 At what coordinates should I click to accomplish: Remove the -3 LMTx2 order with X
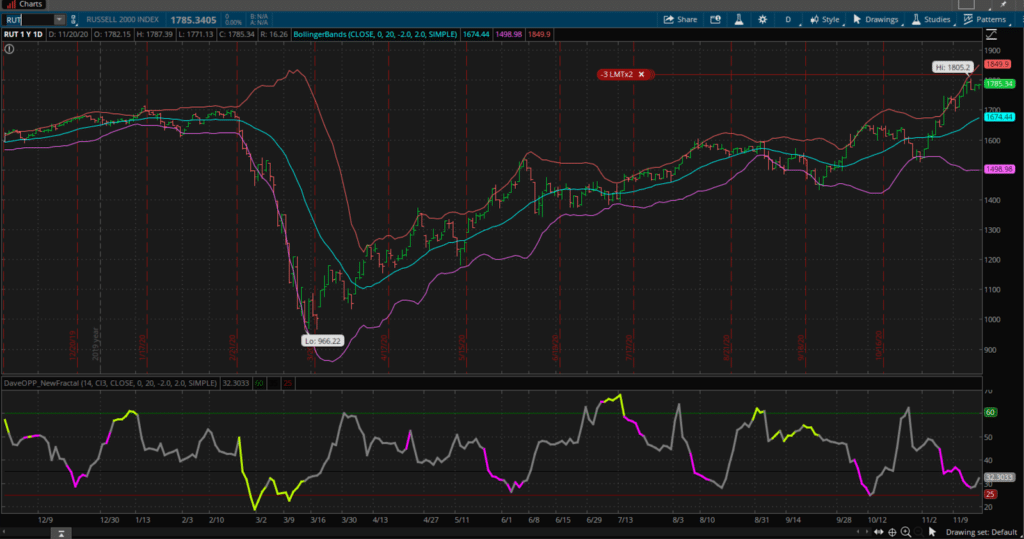641,74
